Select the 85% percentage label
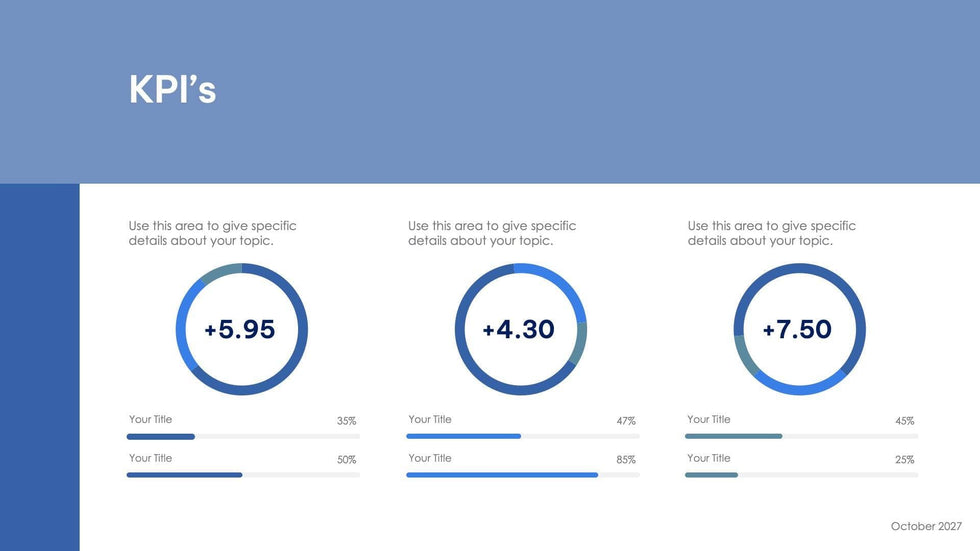Viewport: 980px width, 551px height. coord(626,460)
